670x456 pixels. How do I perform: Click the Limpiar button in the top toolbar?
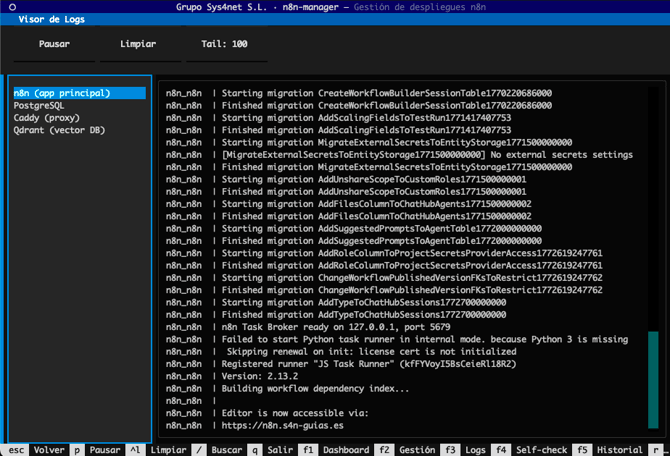[x=138, y=45]
